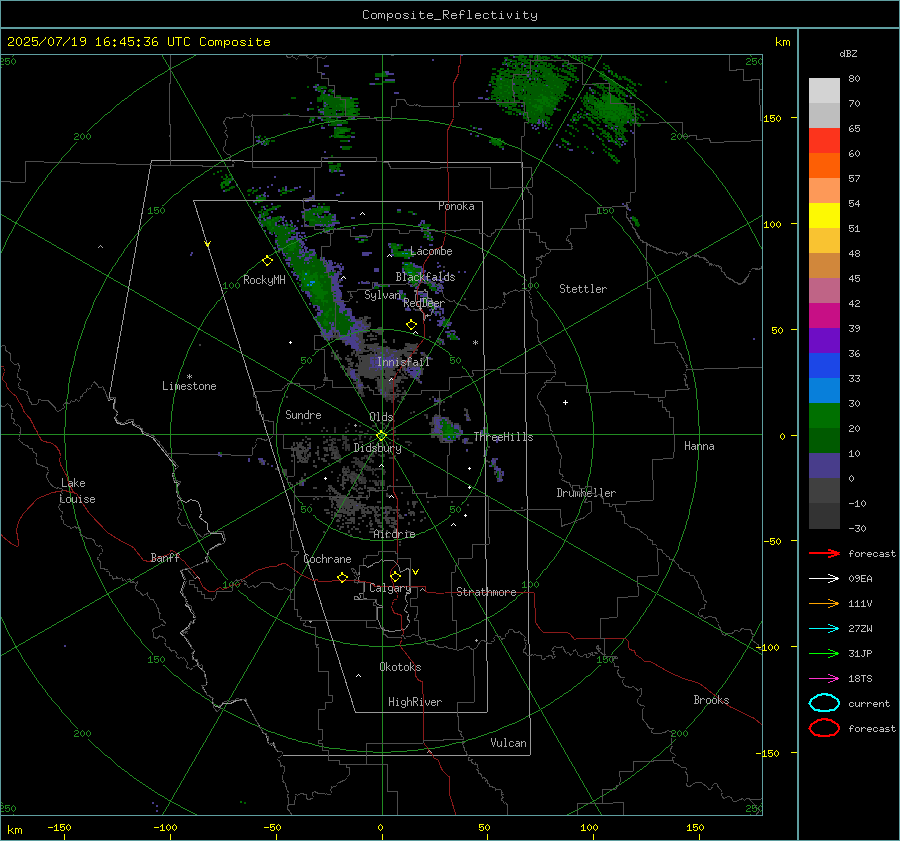Click the RedDeer city label
Screen dimensions: 900x841
[x=424, y=303]
